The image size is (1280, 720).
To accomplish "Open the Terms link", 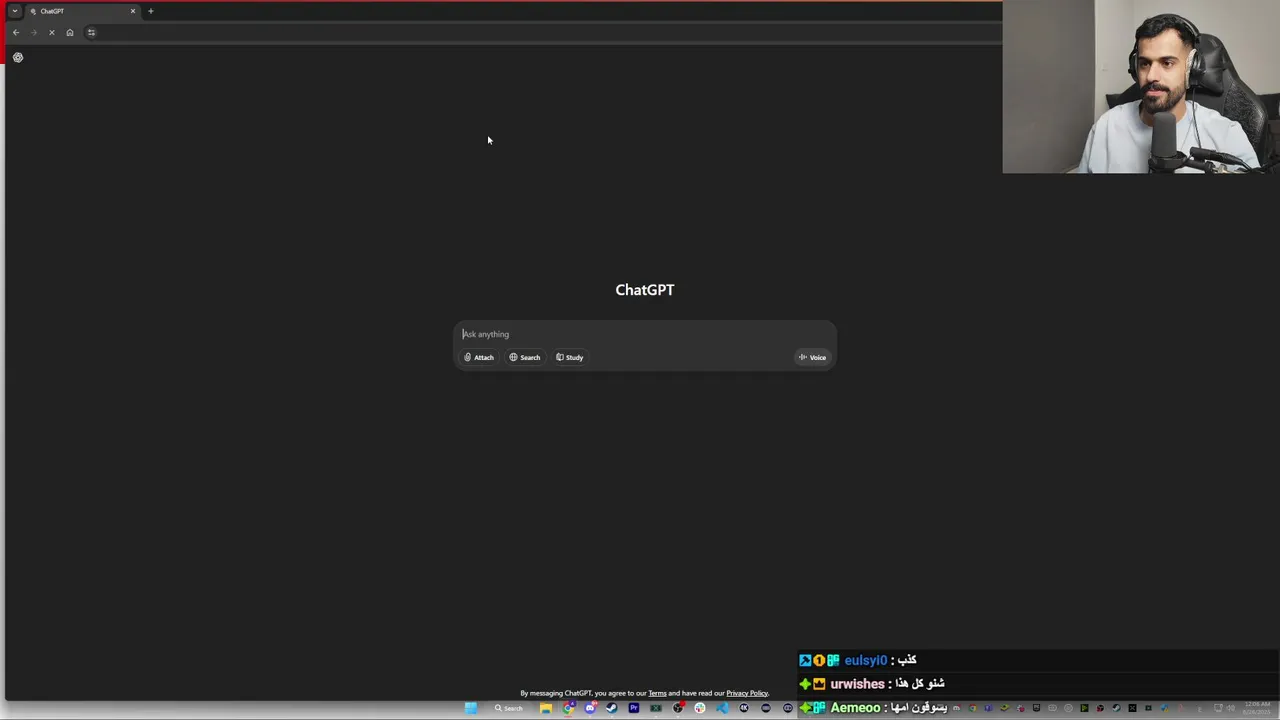I will pyautogui.click(x=657, y=693).
